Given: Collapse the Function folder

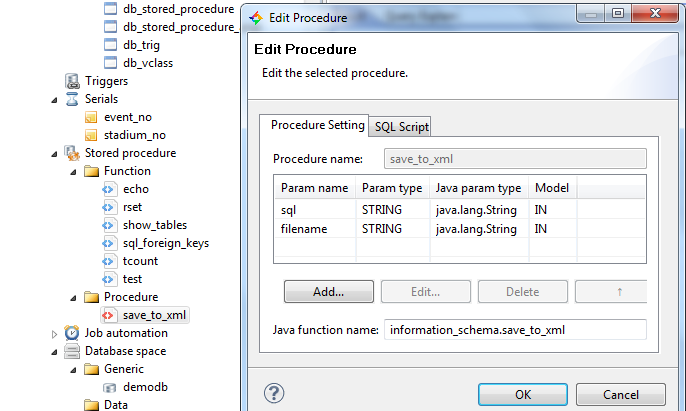Looking at the screenshot, I should (x=75, y=171).
